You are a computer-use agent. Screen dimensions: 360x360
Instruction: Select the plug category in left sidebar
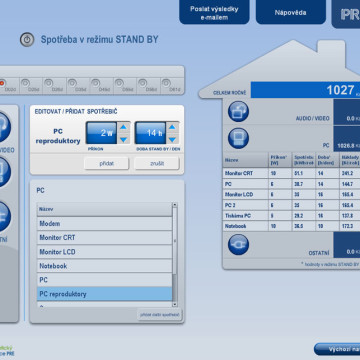[4, 216]
